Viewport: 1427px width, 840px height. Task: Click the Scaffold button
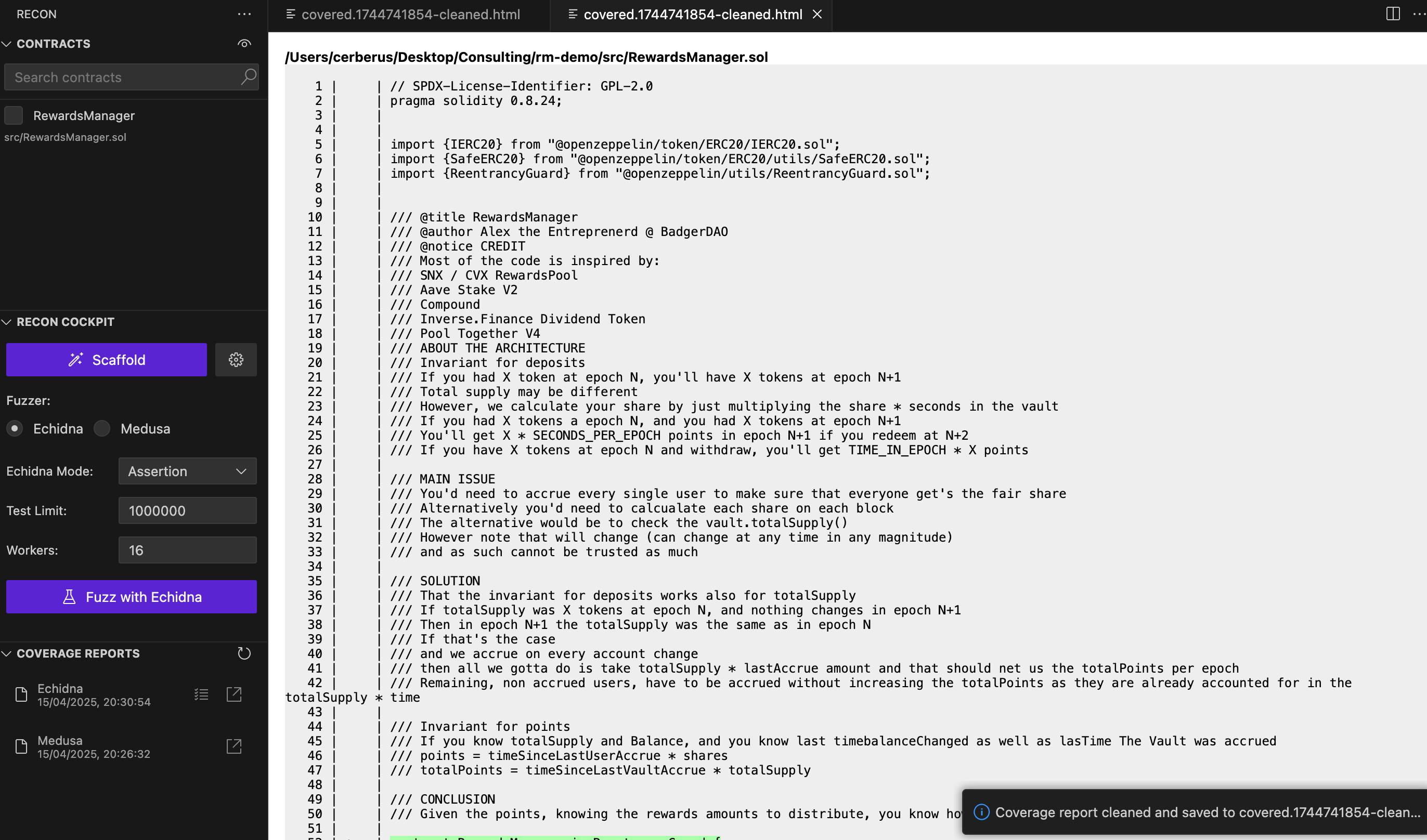pos(107,359)
